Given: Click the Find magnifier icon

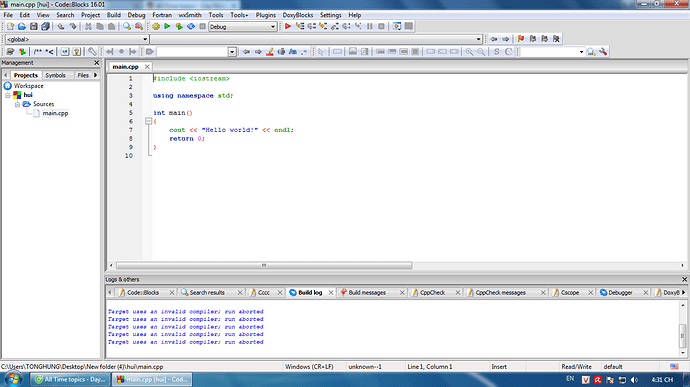Looking at the screenshot, I should click(127, 27).
